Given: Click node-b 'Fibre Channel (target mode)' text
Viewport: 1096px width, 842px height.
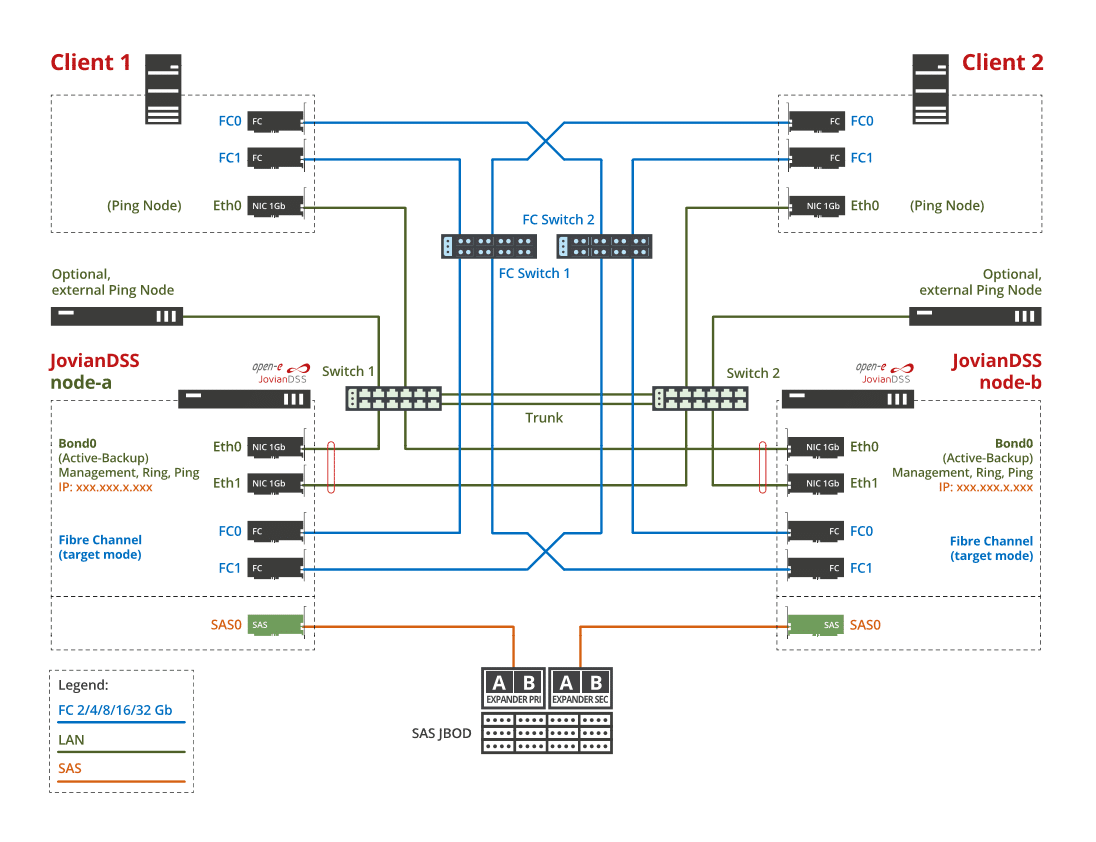Looking at the screenshot, I should [x=991, y=549].
